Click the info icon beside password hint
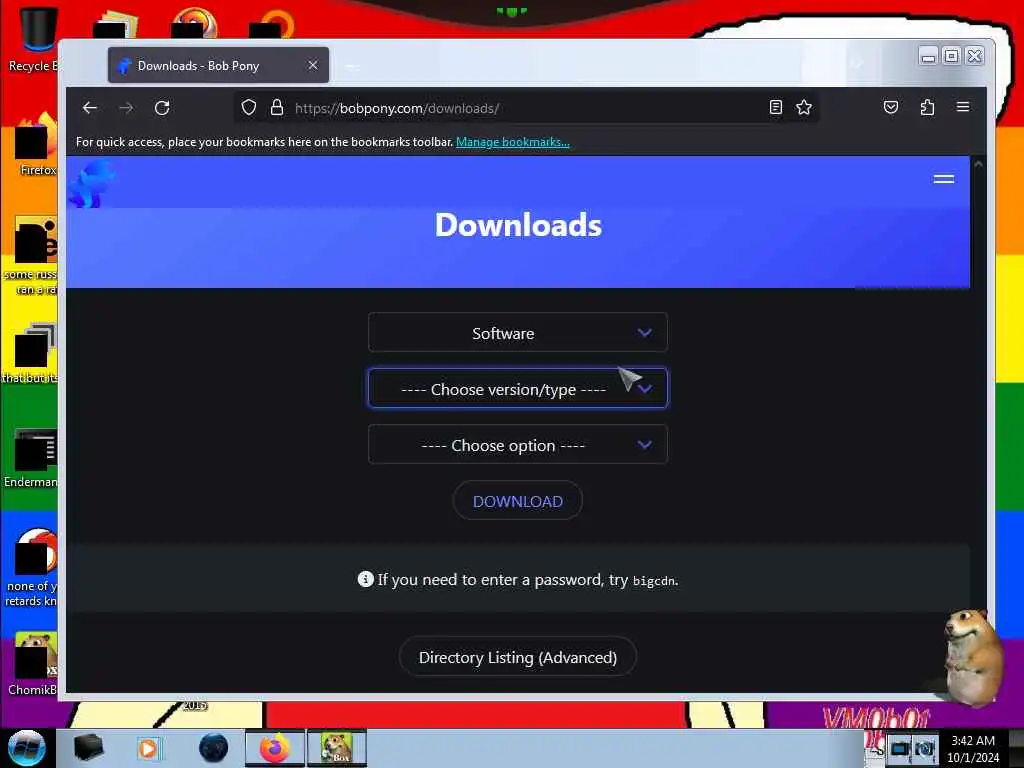Viewport: 1024px width, 768px height. [366, 579]
